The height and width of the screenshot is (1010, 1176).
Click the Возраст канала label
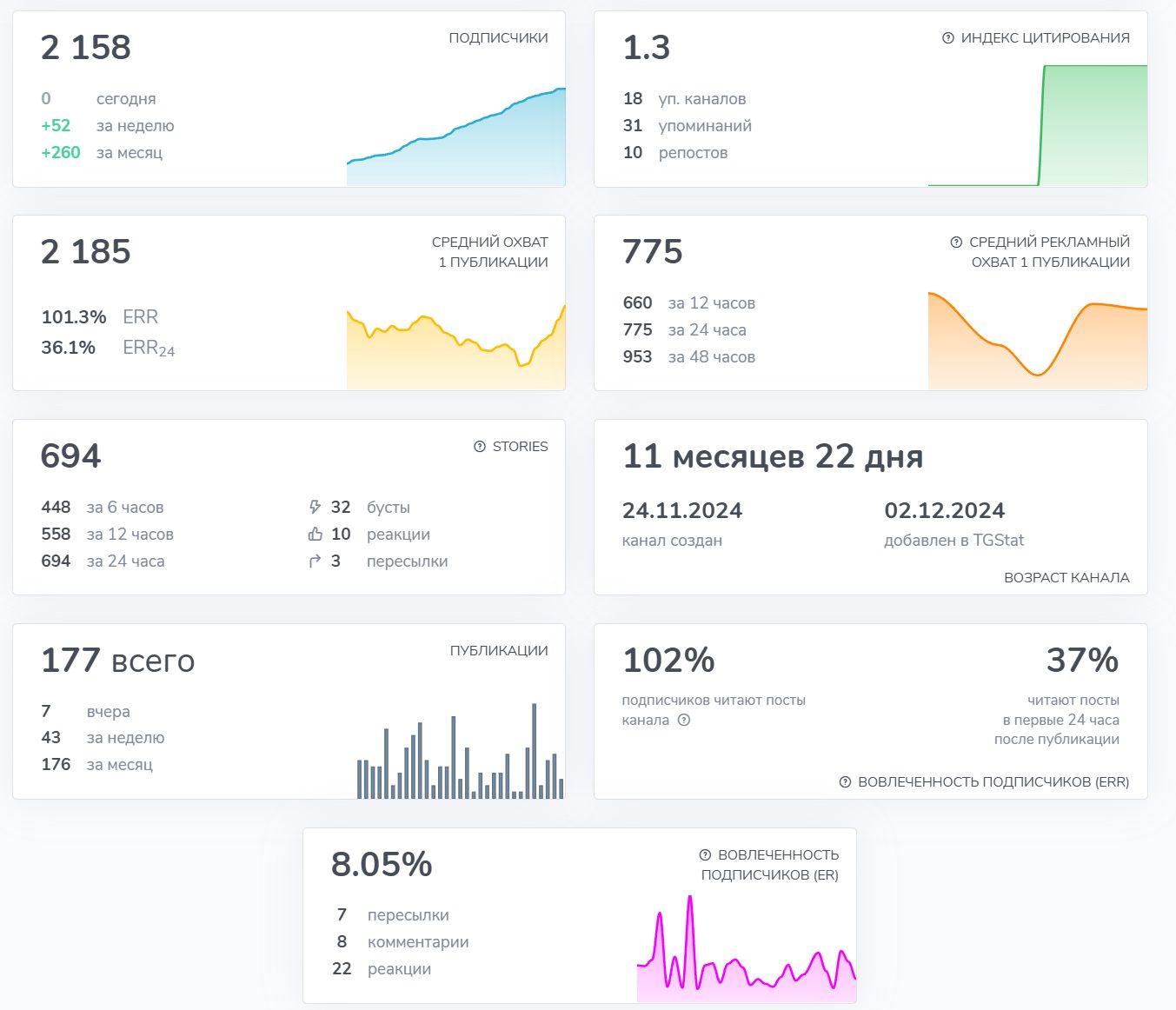pos(1066,578)
